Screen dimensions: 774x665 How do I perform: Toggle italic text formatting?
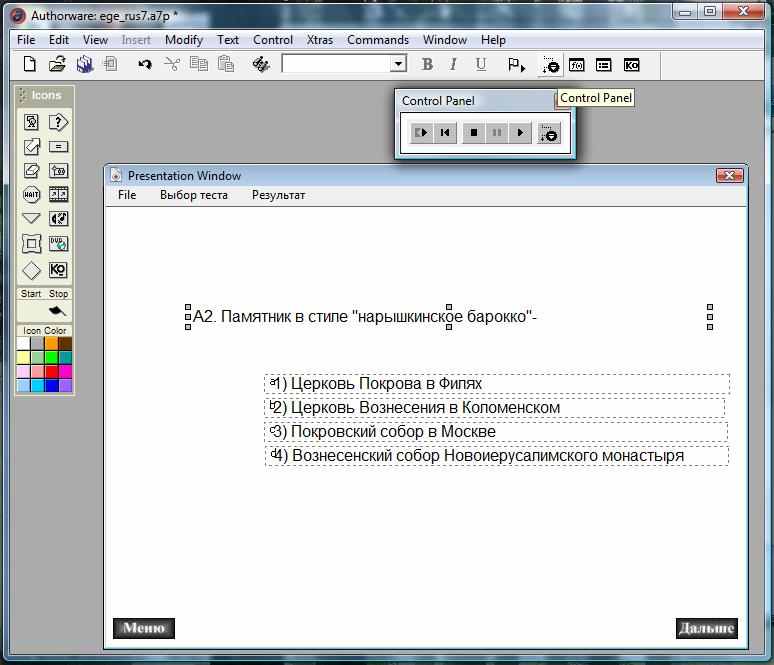453,65
